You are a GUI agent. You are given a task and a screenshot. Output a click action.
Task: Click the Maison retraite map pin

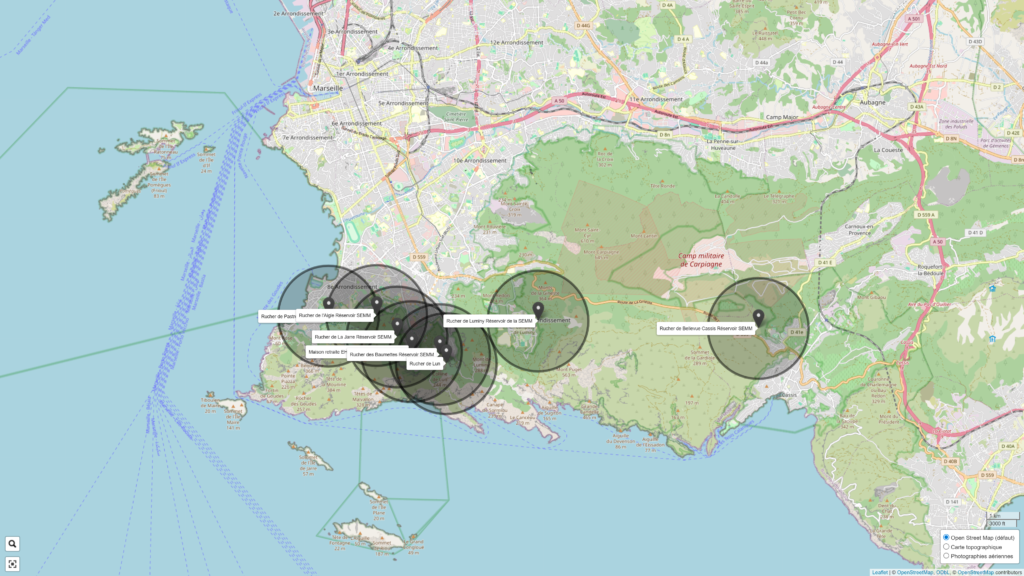point(411,340)
